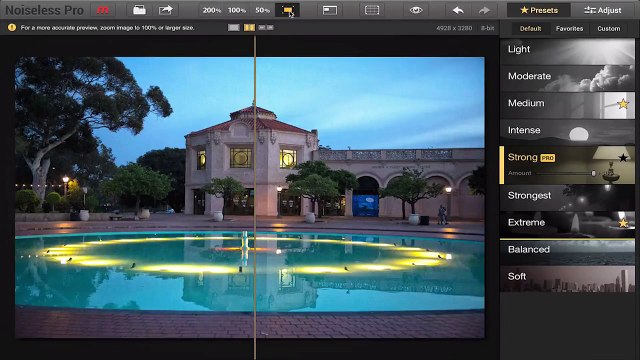The image size is (640, 360).
Task: Set zoom to 50%
Action: (262, 10)
